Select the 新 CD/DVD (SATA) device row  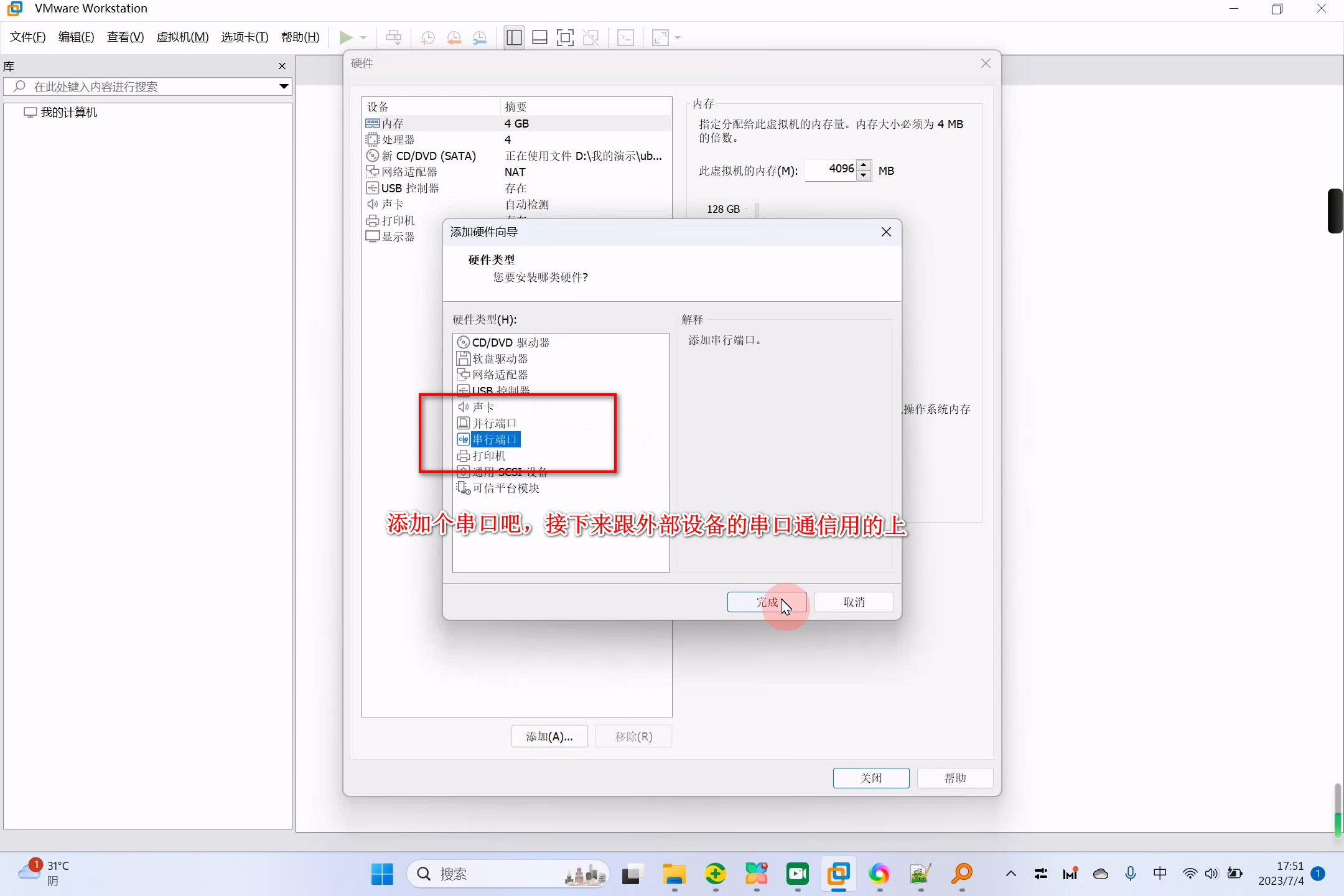tap(516, 156)
